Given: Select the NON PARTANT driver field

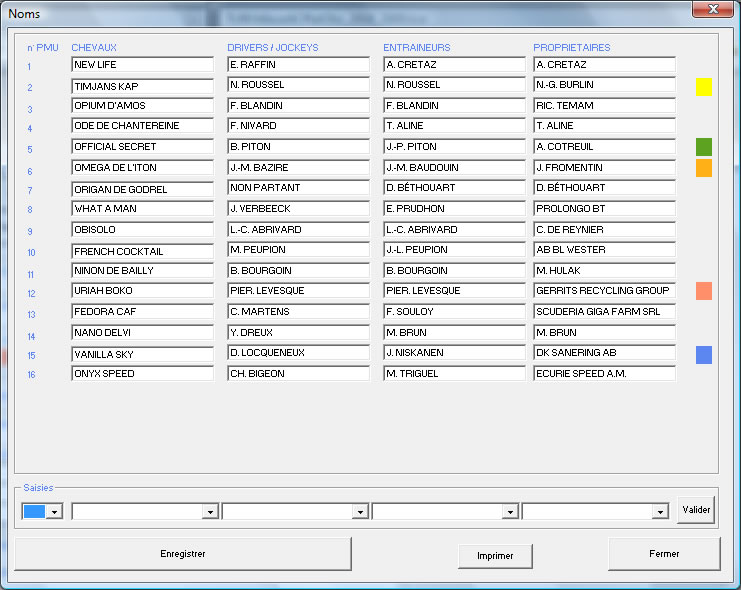Looking at the screenshot, I should tap(298, 188).
